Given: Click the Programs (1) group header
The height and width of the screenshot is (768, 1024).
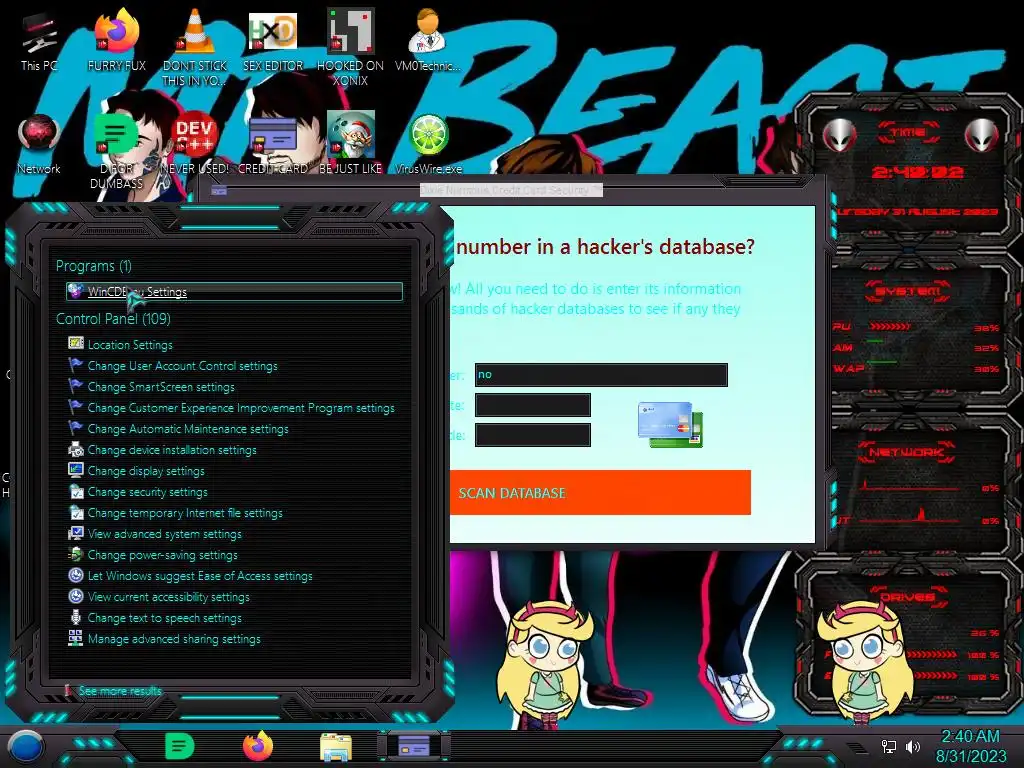Looking at the screenshot, I should pyautogui.click(x=93, y=266).
